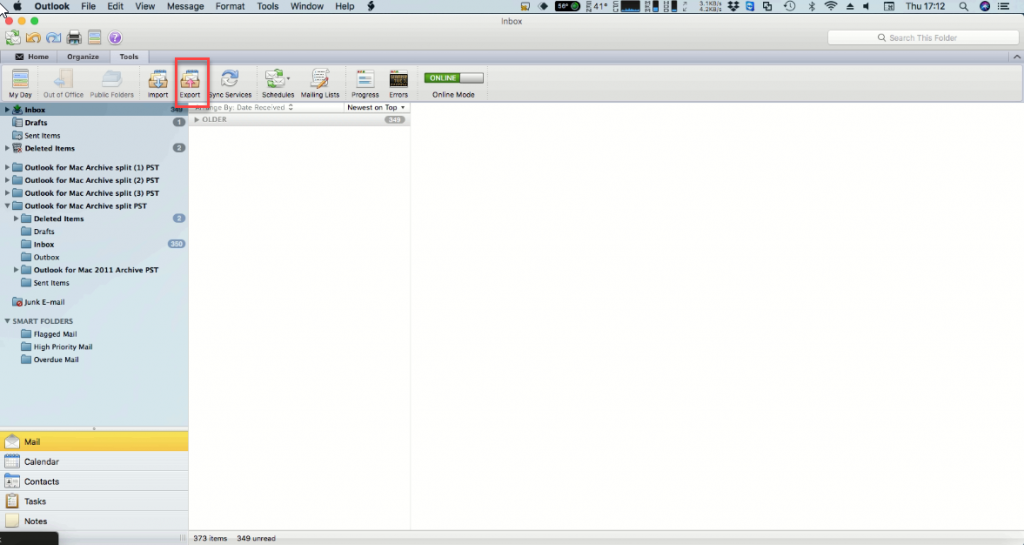Open Wi-Fi menu bar icon
The width and height of the screenshot is (1024, 545).
tap(831, 7)
